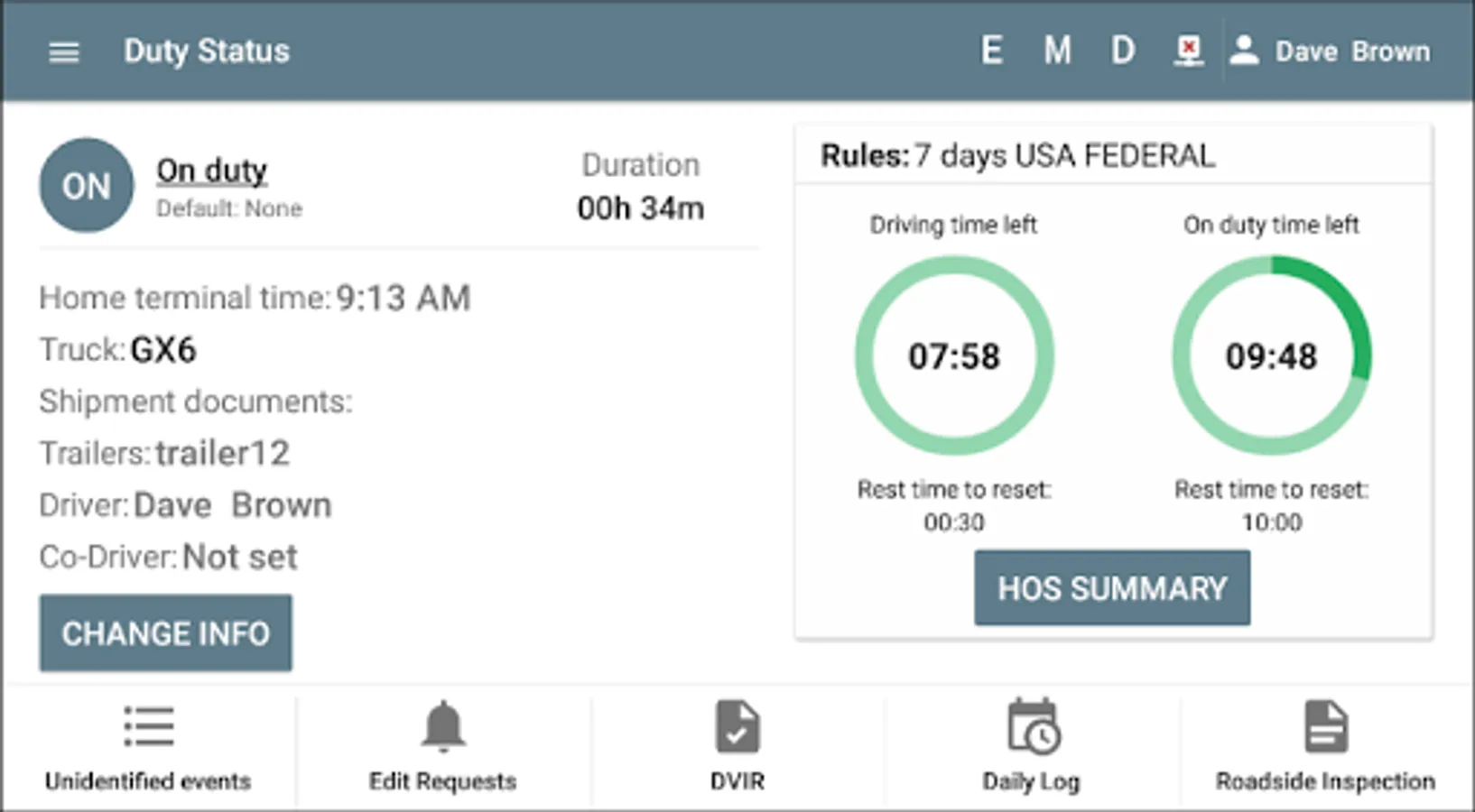Click the On duty status link
1475x812 pixels.
click(212, 171)
